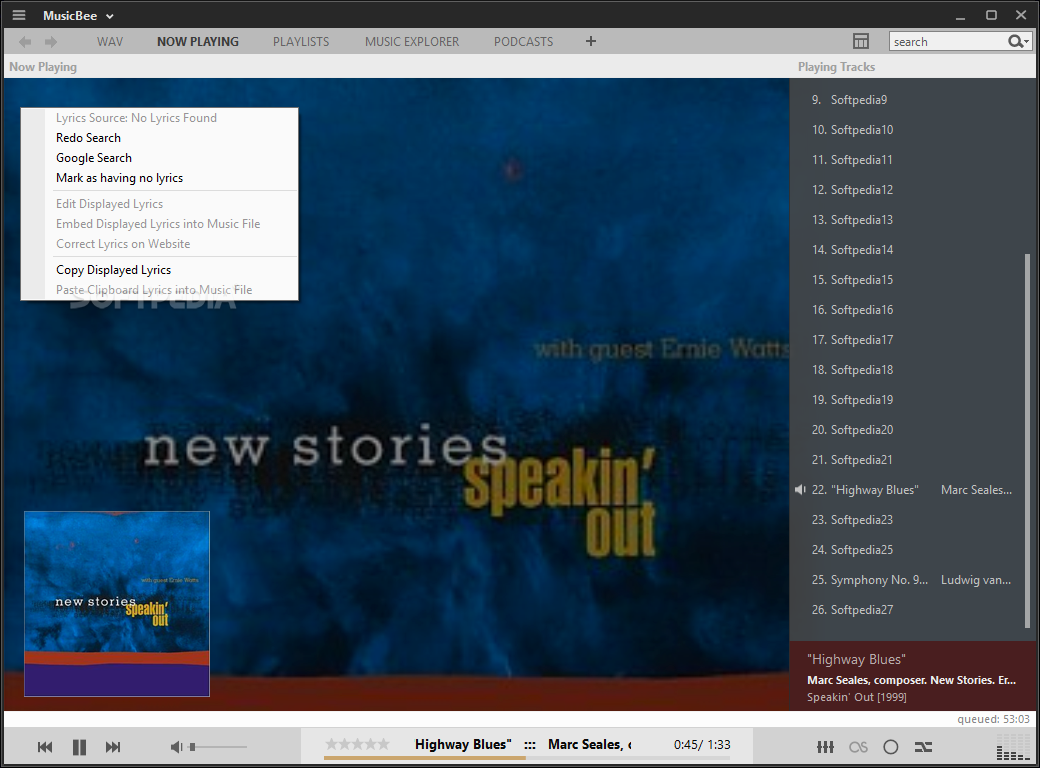The width and height of the screenshot is (1040, 768).
Task: Click the 0:45/ 1:33 time display
Action: (702, 745)
